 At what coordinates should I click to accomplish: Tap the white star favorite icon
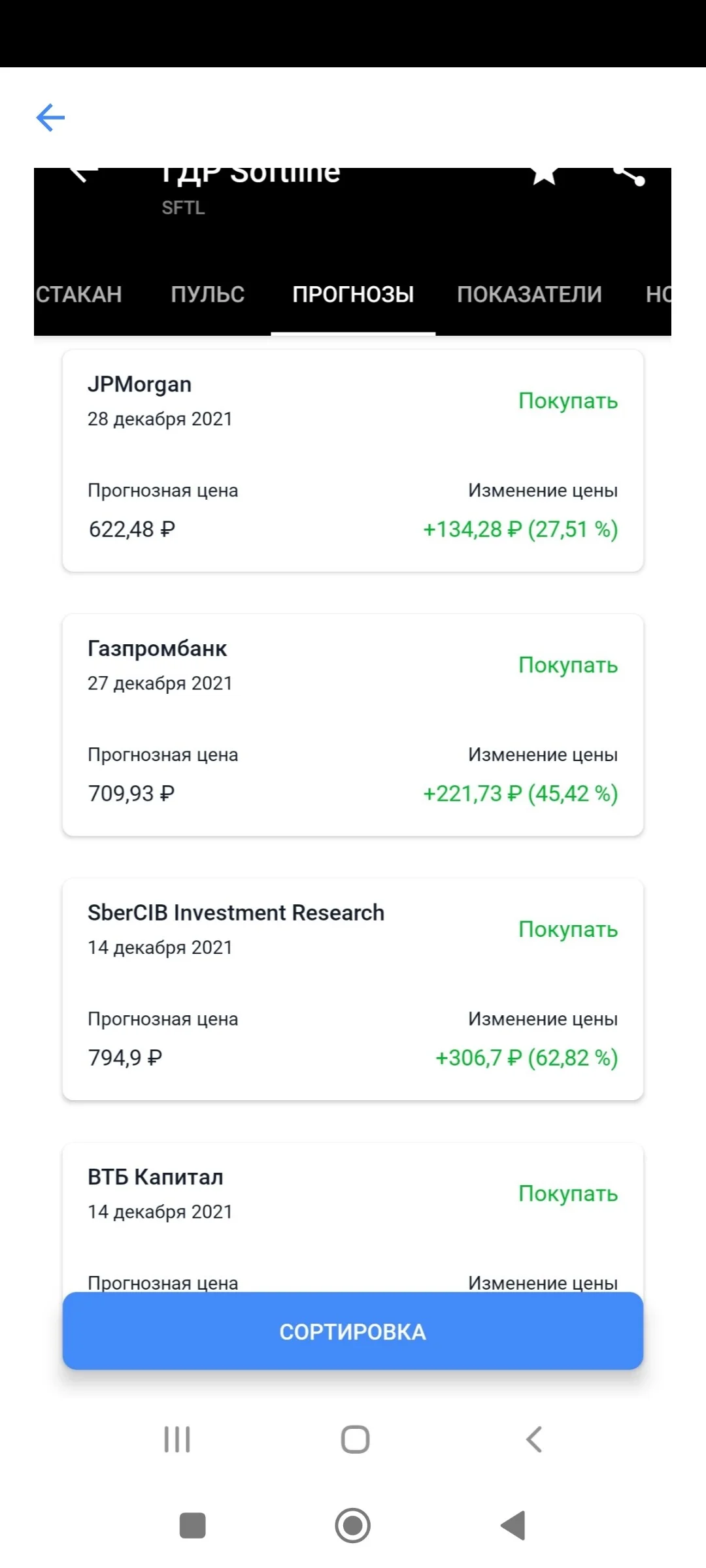click(544, 175)
